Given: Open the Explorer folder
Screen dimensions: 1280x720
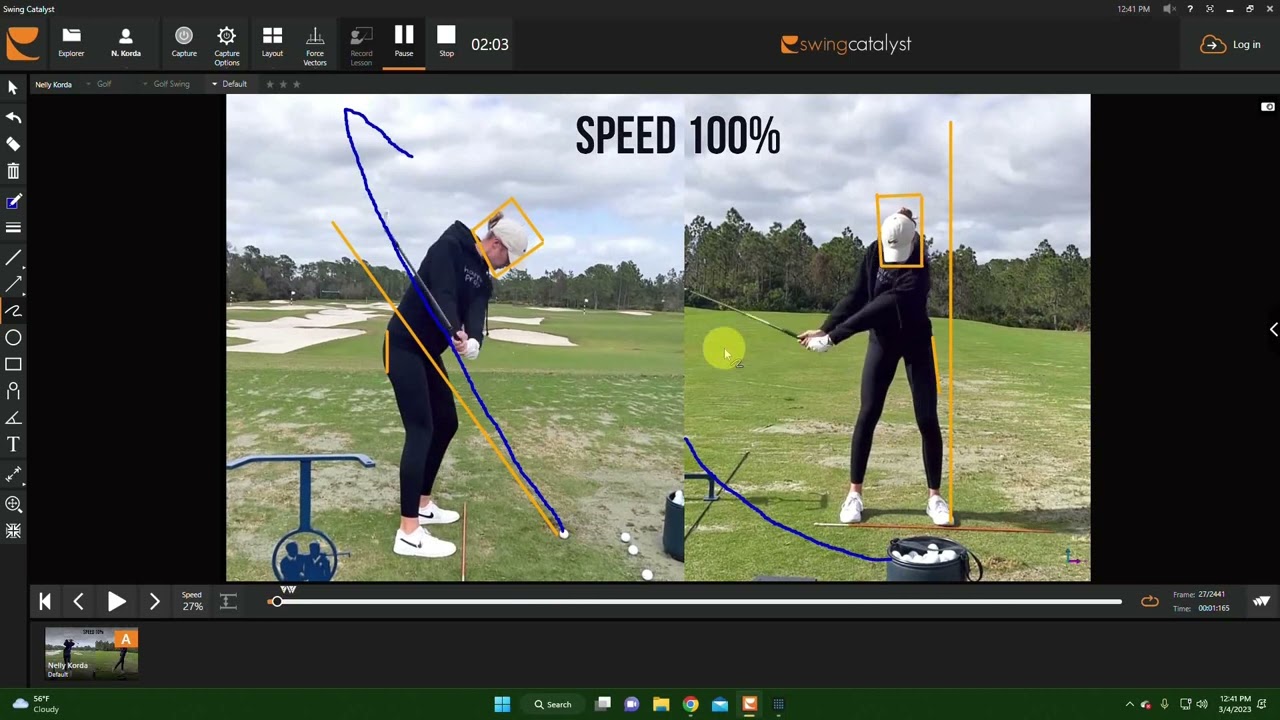Looking at the screenshot, I should click(71, 43).
